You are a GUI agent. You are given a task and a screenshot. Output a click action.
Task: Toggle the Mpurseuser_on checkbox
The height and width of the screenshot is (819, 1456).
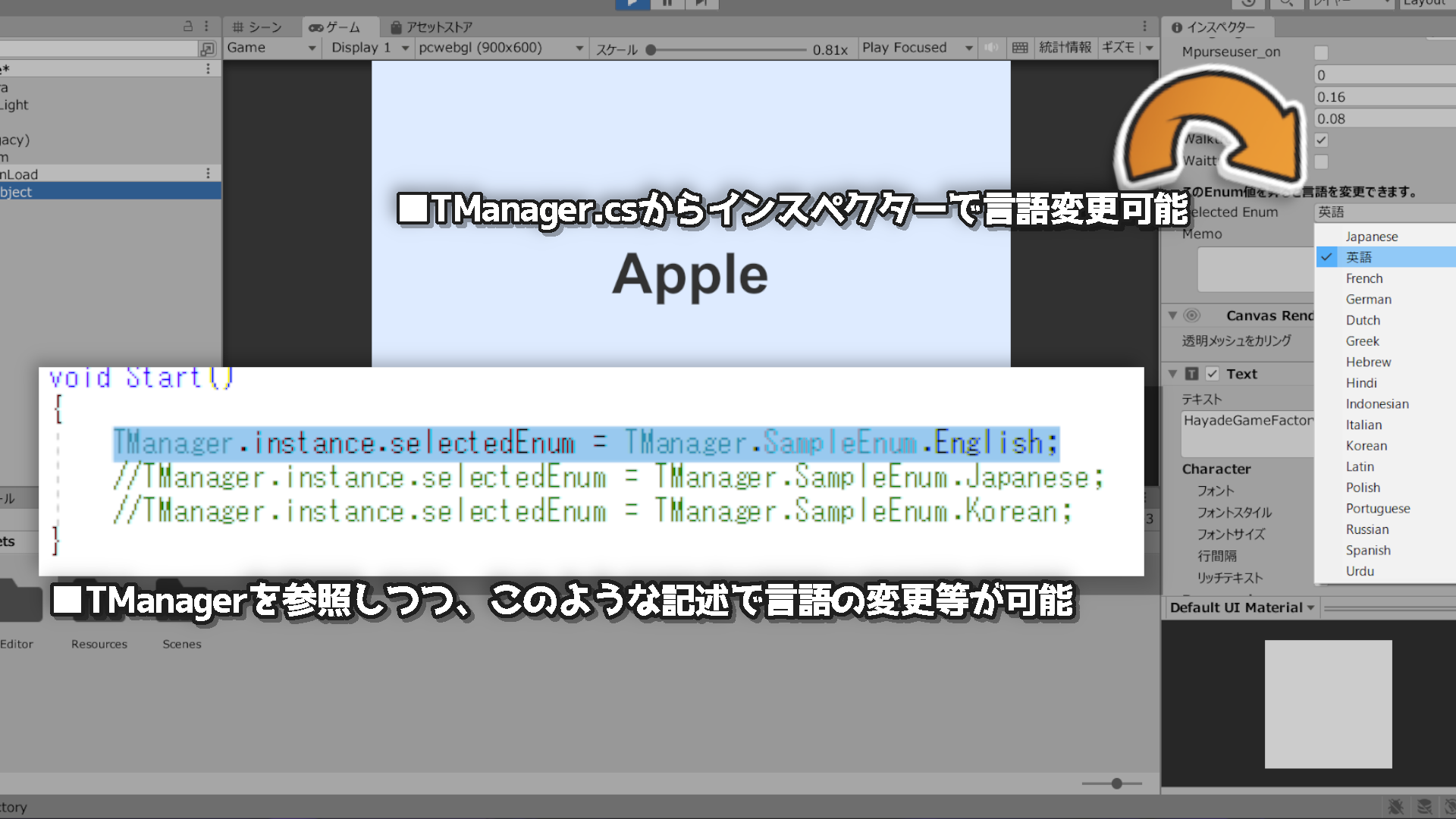[1321, 52]
